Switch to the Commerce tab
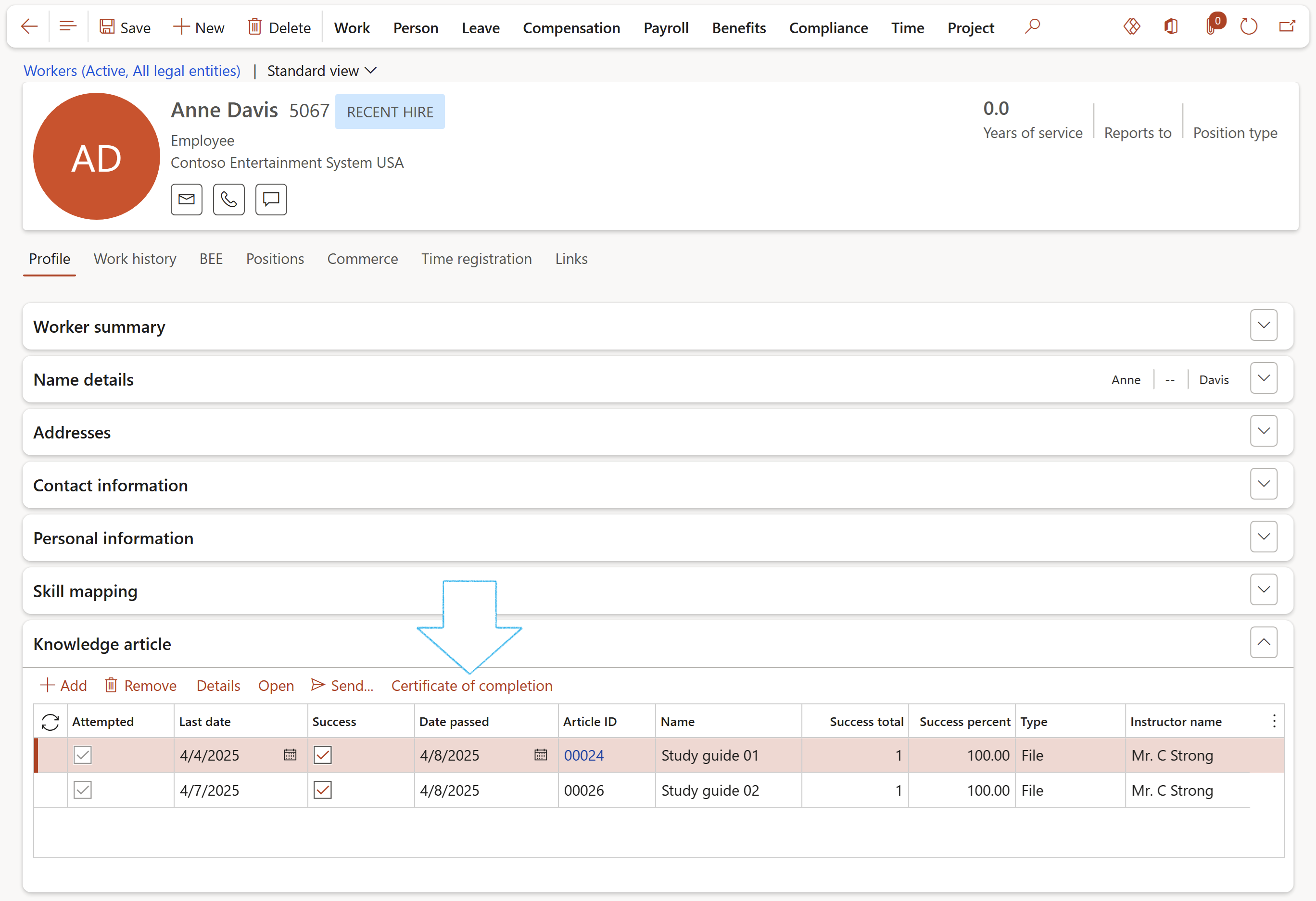The height and width of the screenshot is (901, 1316). [362, 259]
